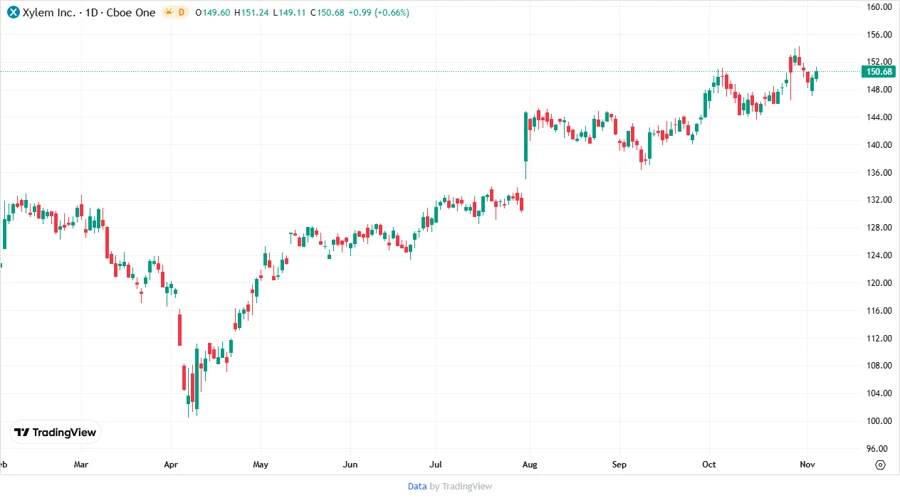900x498 pixels.
Task: Click the sun market-status icon
Action: (x=168, y=12)
